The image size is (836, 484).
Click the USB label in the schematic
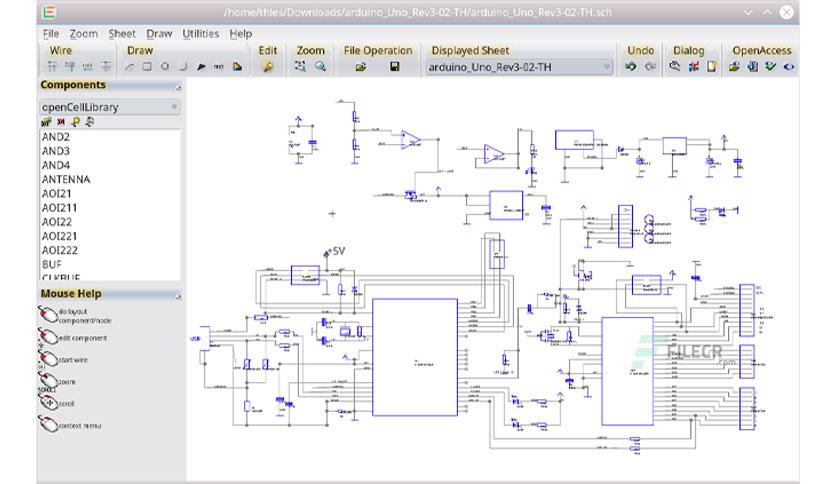click(195, 339)
